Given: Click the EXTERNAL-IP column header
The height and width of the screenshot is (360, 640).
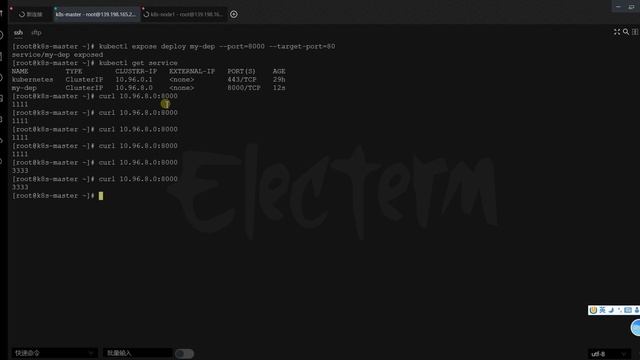Looking at the screenshot, I should tap(192, 71).
